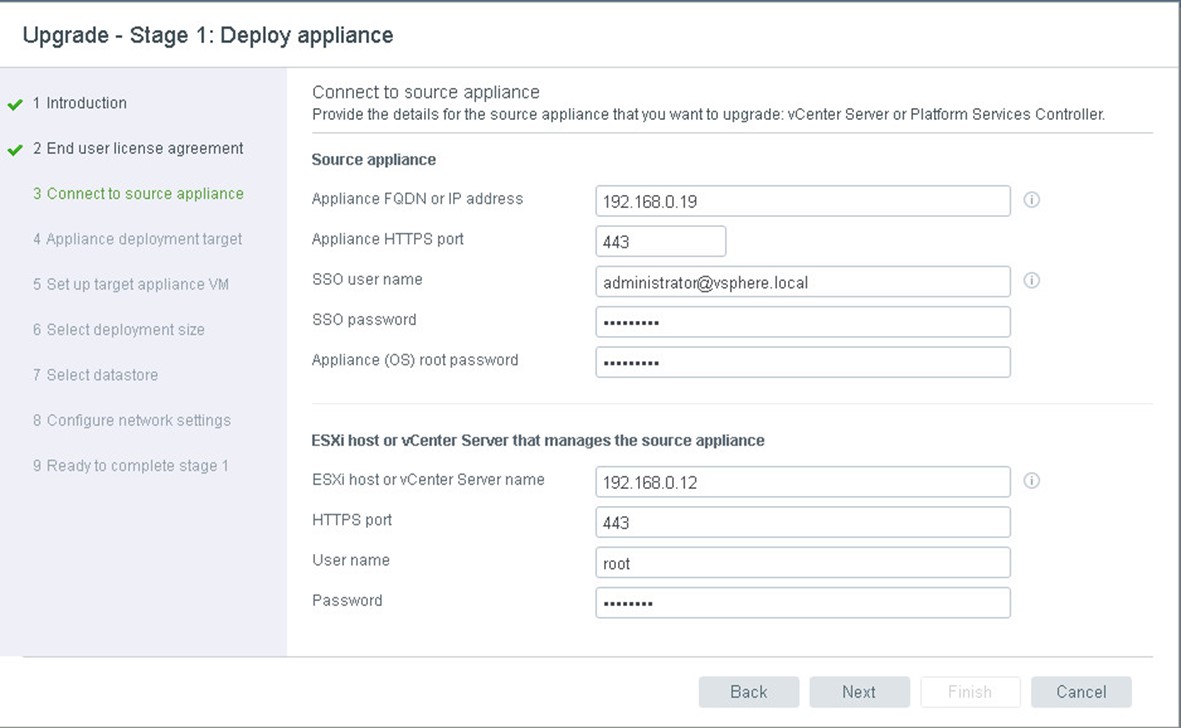This screenshot has height=728, width=1181.
Task: Select step 4 Appliance deployment target
Action: [x=137, y=239]
